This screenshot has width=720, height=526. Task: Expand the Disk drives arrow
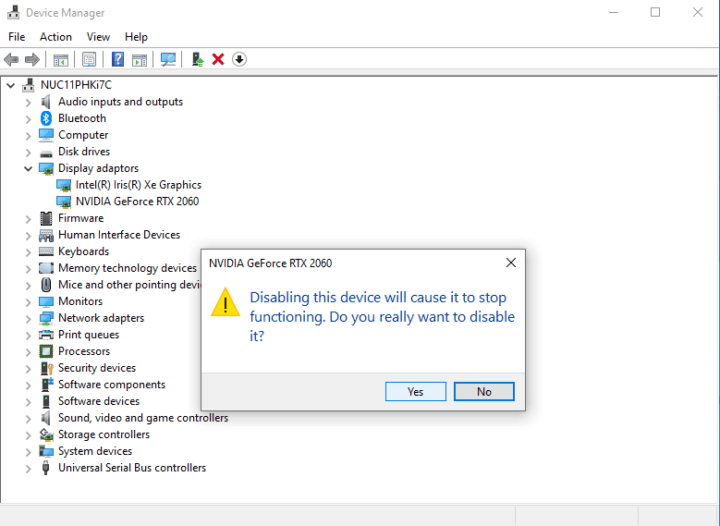click(28, 152)
